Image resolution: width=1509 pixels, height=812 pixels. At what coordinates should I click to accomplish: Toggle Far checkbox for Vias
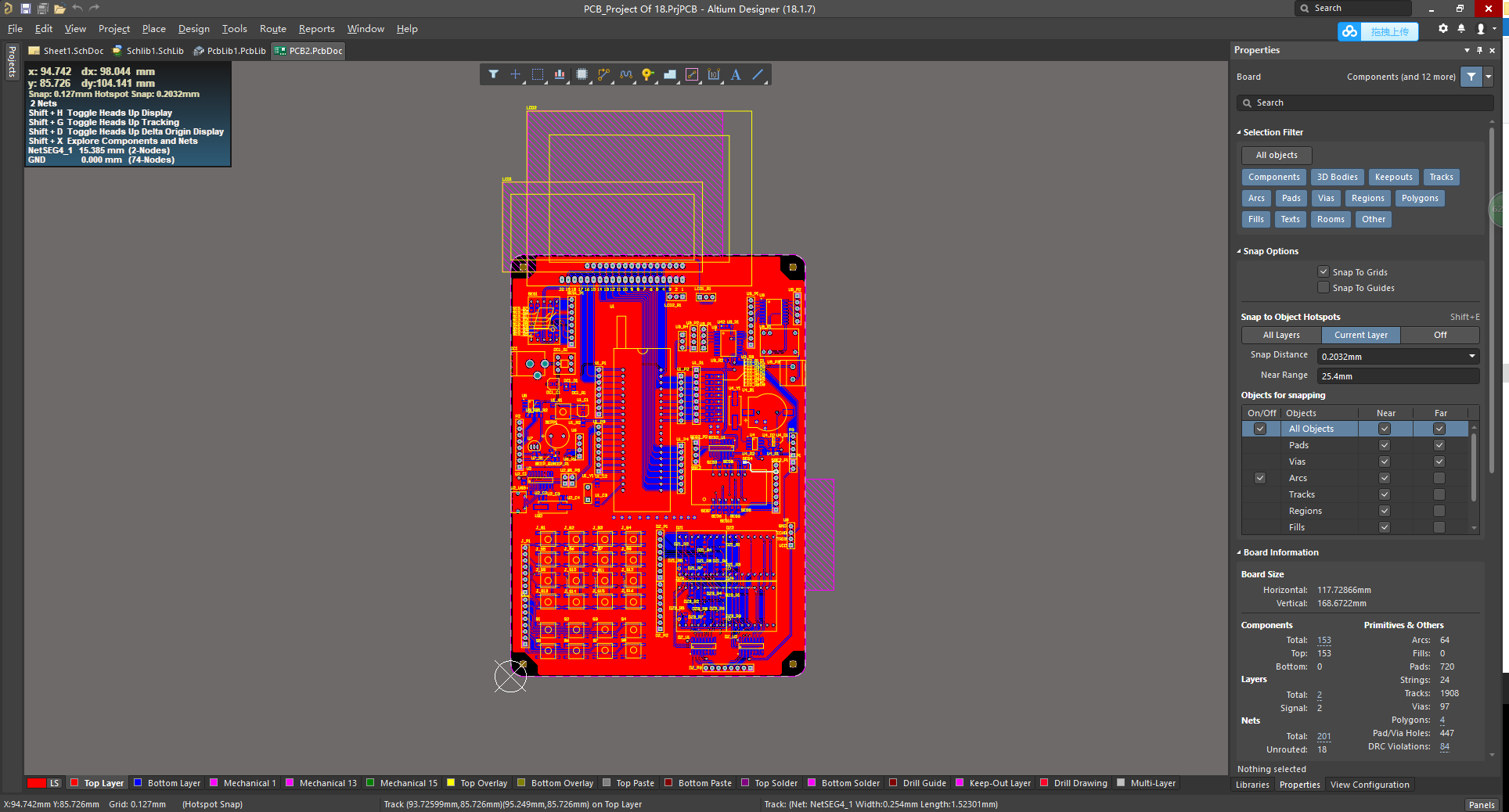point(1439,462)
